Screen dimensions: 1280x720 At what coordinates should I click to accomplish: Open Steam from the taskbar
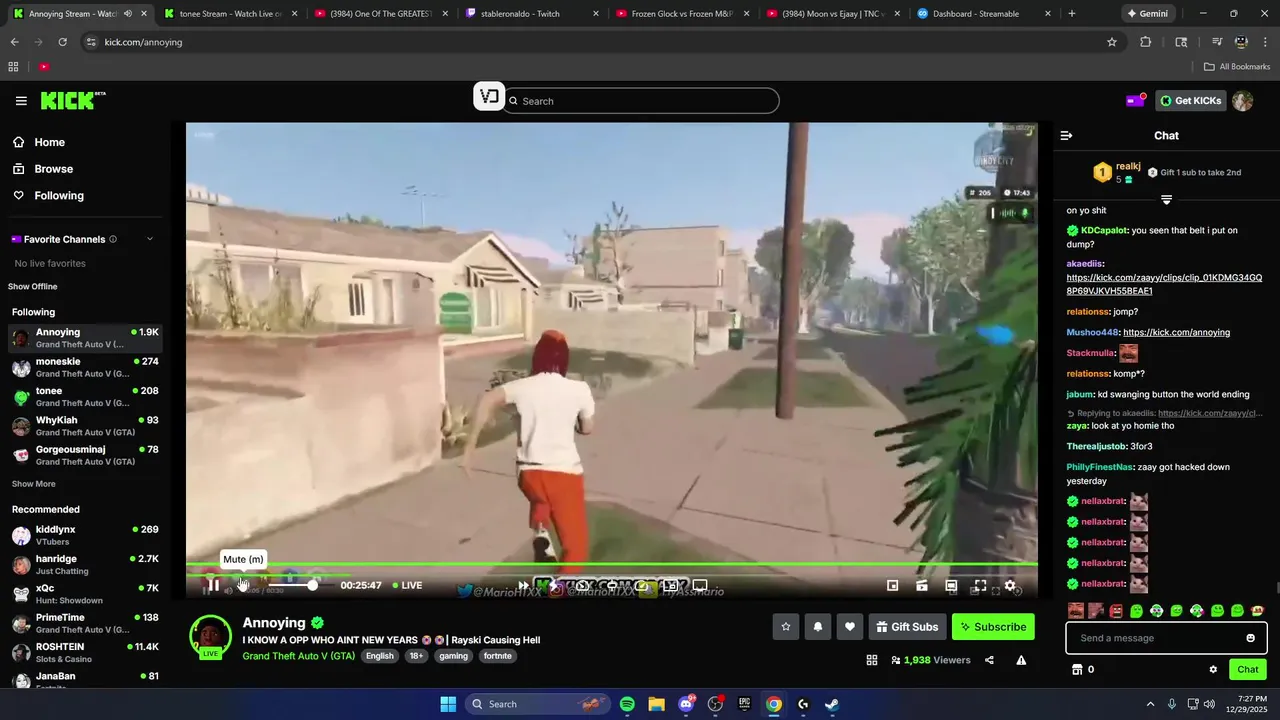(x=832, y=704)
